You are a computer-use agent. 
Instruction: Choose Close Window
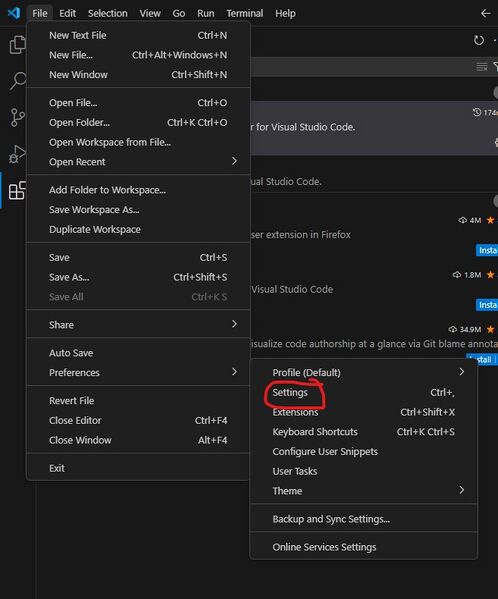[138, 440]
